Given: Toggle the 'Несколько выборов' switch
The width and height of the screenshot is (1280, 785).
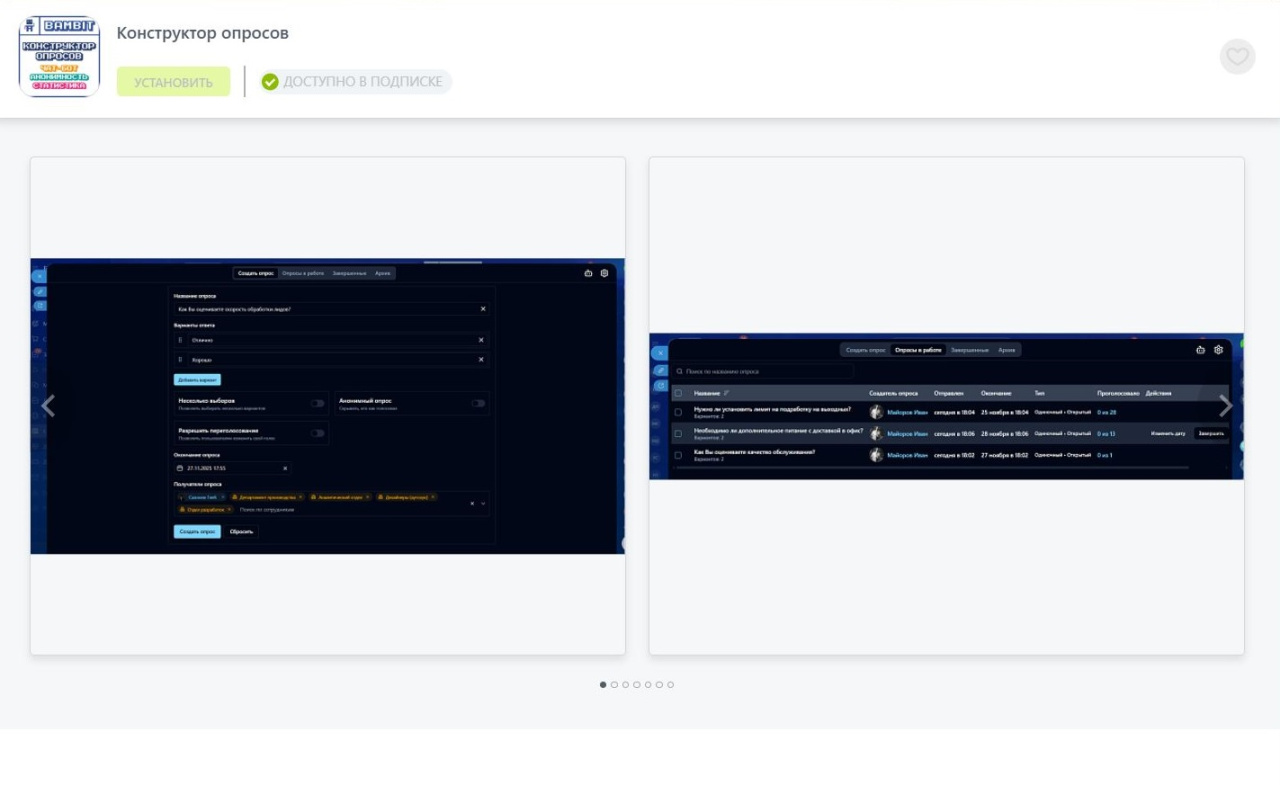Looking at the screenshot, I should pyautogui.click(x=317, y=403).
